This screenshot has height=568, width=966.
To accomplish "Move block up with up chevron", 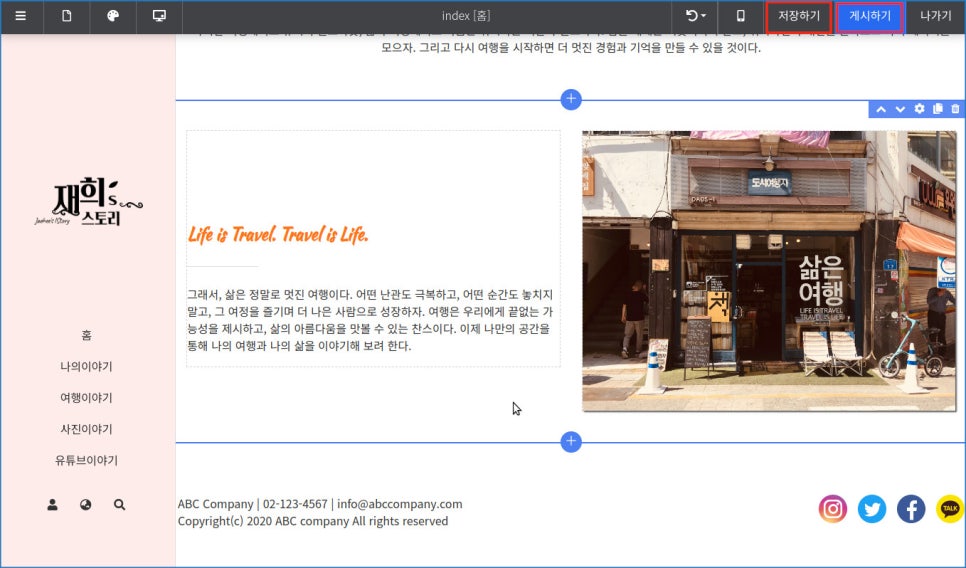I will pyautogui.click(x=881, y=109).
